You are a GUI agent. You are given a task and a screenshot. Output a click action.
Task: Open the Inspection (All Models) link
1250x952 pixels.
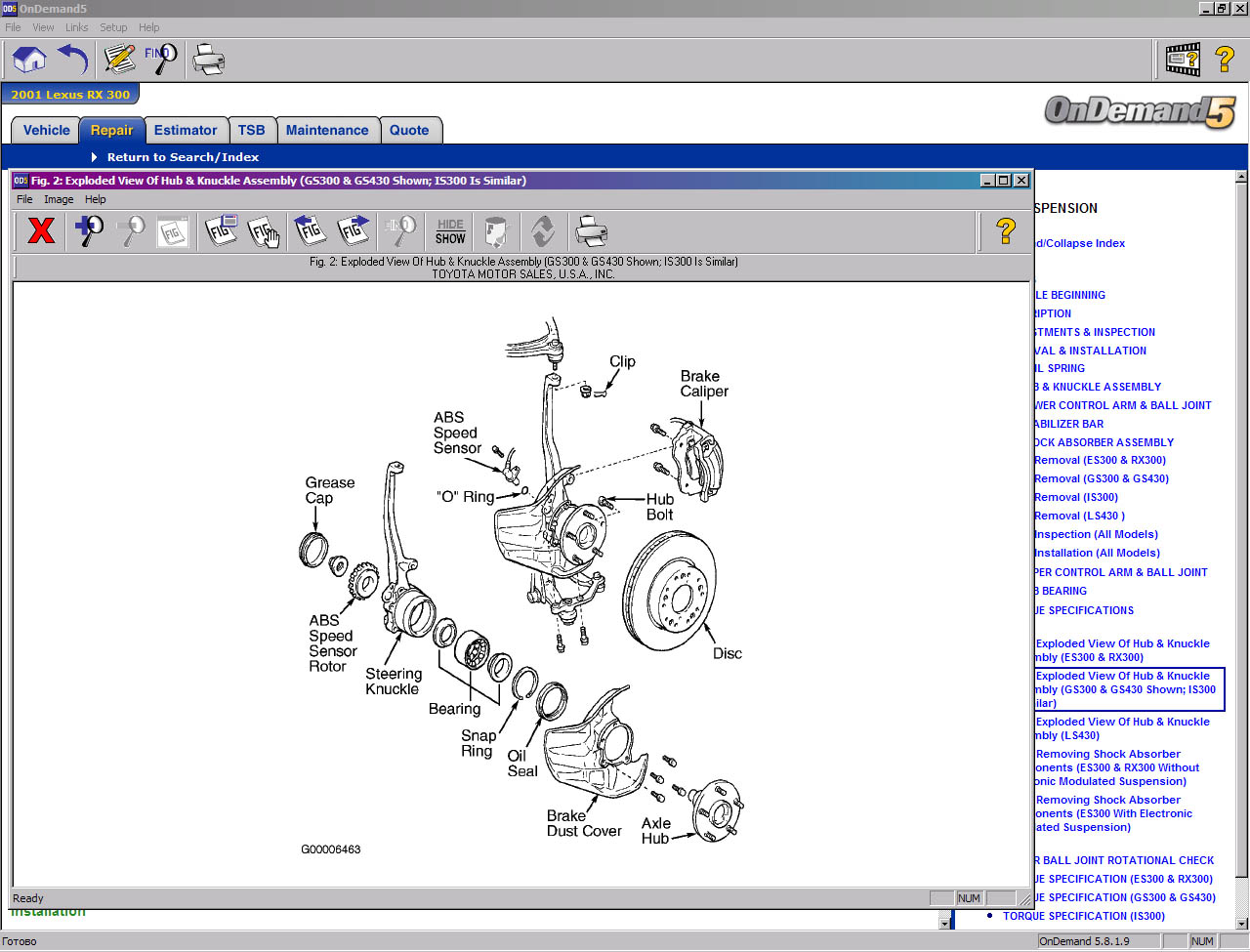click(x=1096, y=534)
